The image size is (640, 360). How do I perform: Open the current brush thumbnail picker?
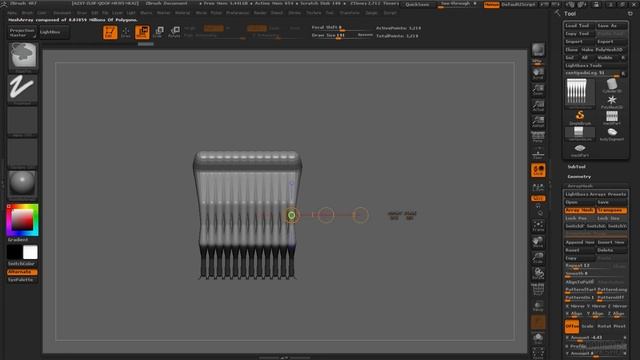pos(23,56)
